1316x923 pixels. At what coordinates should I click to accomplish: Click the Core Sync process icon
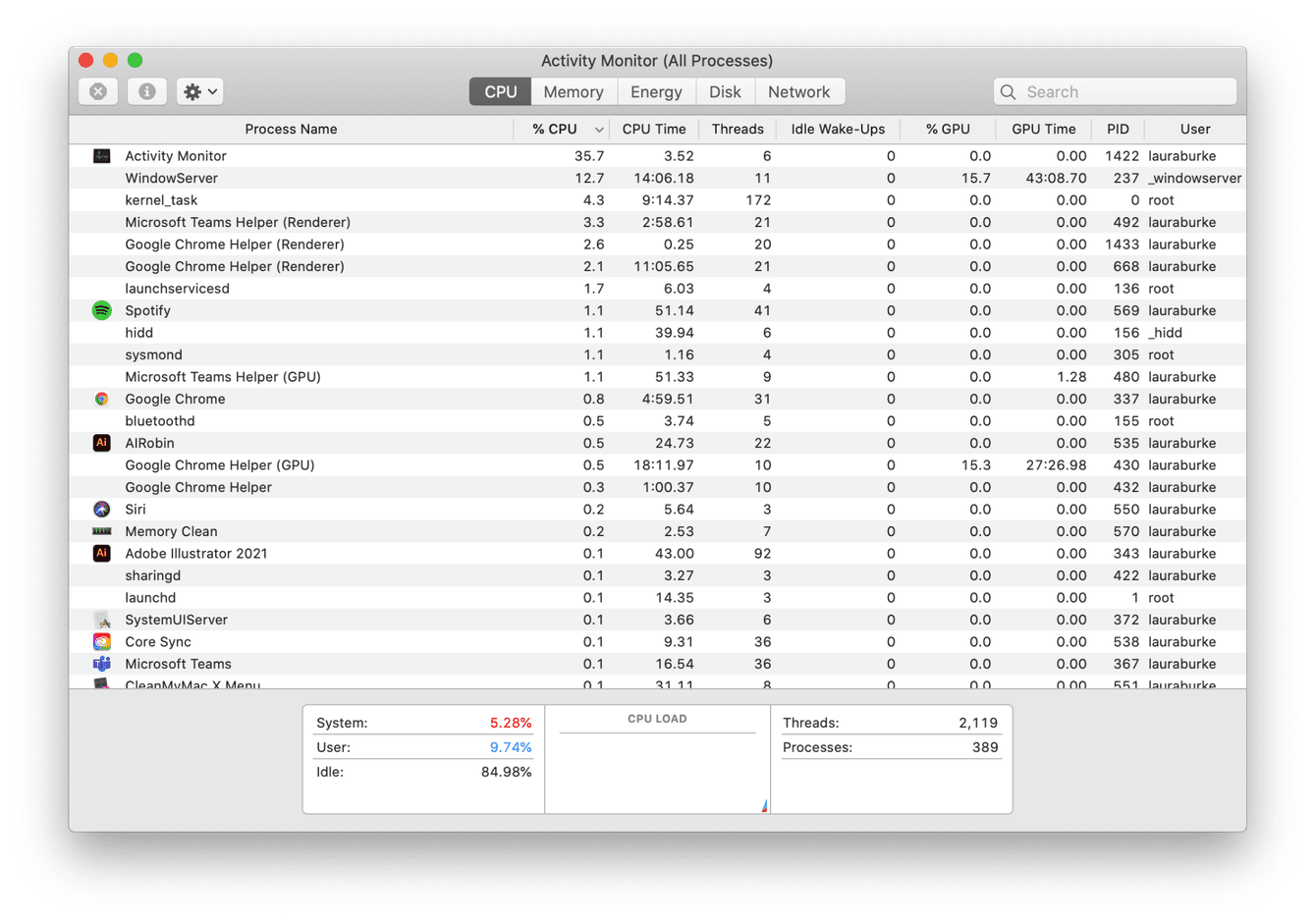101,642
